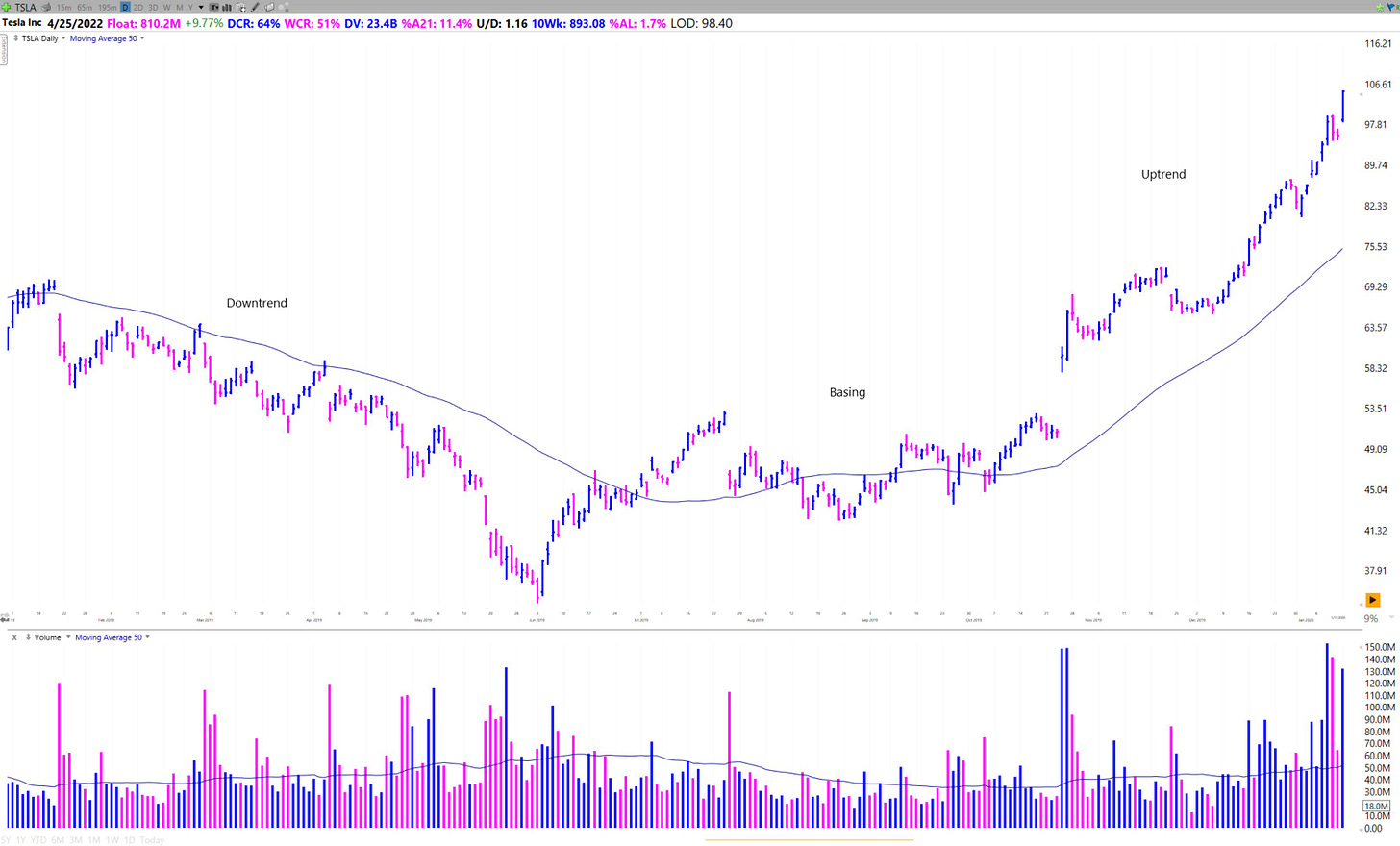
Task: Select the 65m timeframe
Action: (85, 8)
